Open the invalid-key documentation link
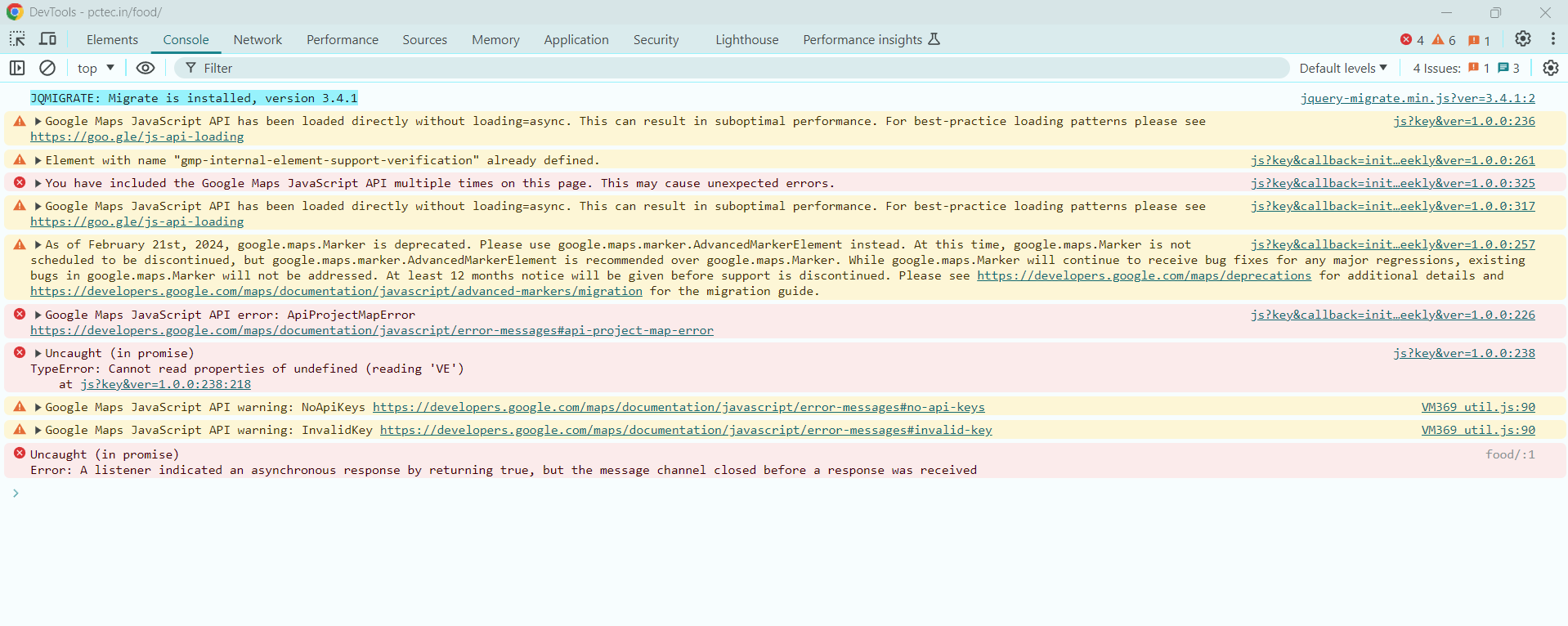Viewport: 1568px width, 626px height. click(686, 430)
